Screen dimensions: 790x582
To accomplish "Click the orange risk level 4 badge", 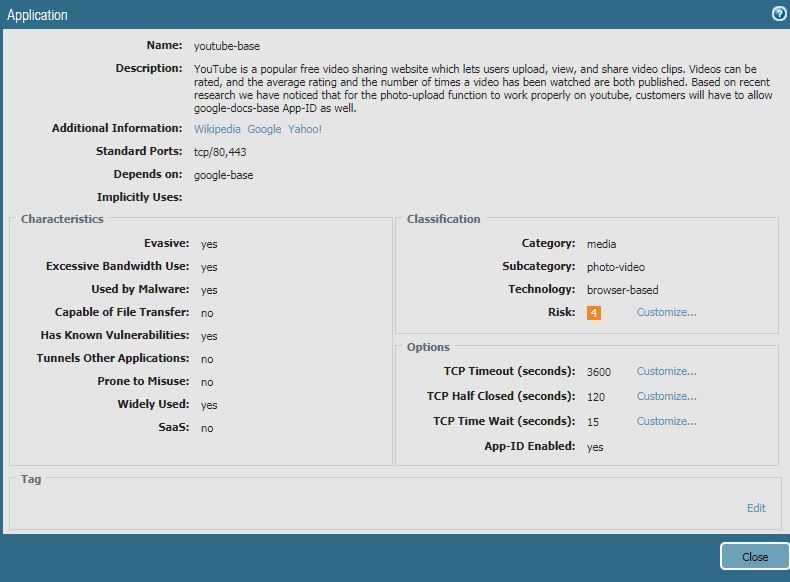I will 594,313.
